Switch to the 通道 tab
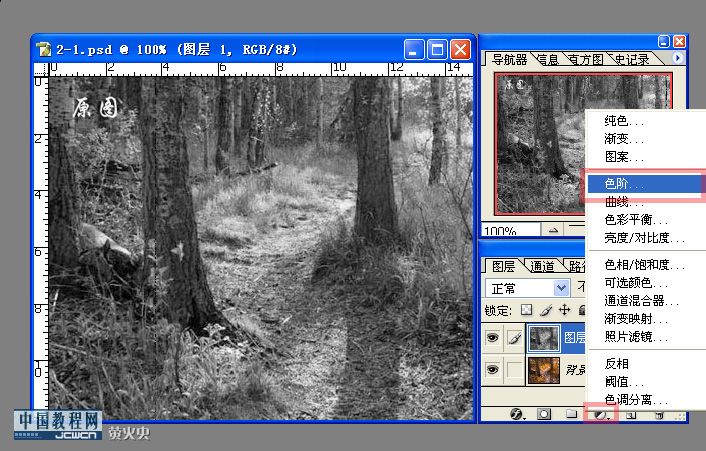Viewport: 706px width, 451px height. (x=542, y=266)
